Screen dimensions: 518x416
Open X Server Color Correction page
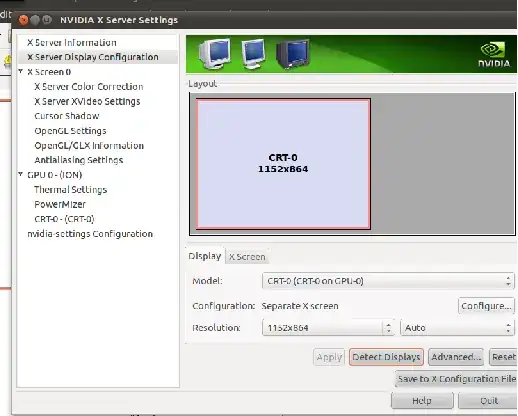(89, 87)
